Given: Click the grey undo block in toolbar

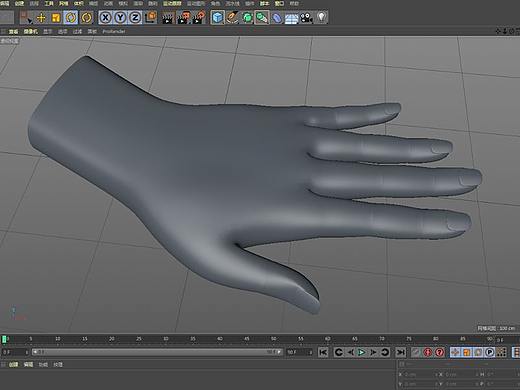Looking at the screenshot, I should [7, 17].
